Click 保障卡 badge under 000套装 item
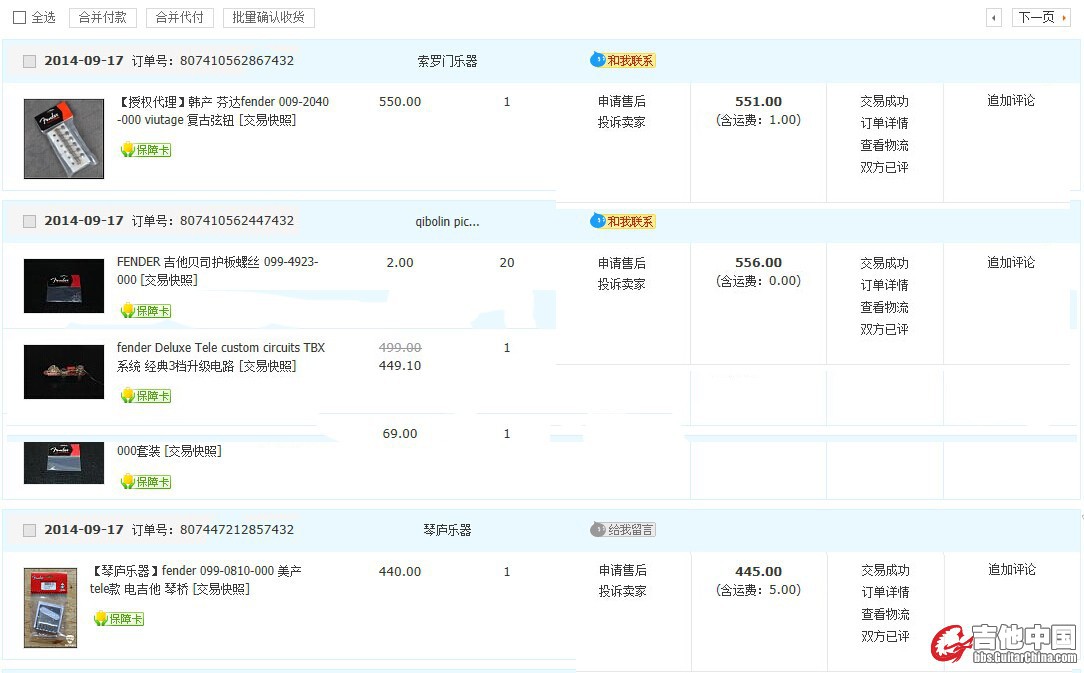Viewport: 1084px width, 673px height. point(145,481)
